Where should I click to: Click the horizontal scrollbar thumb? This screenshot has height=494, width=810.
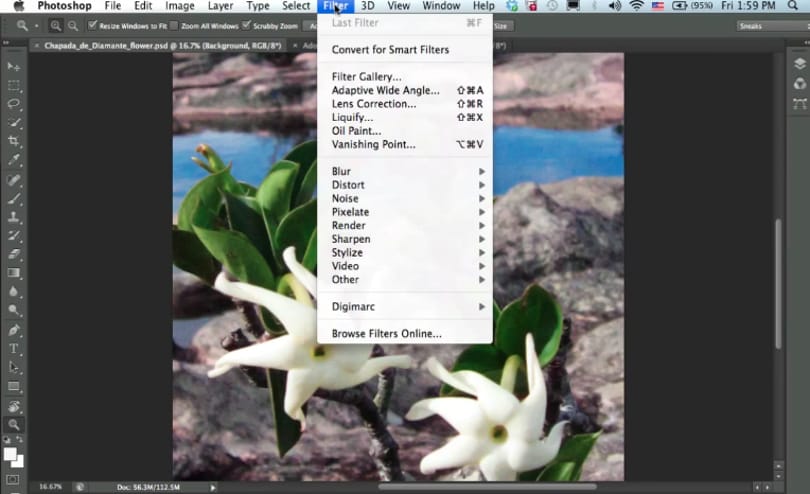pyautogui.click(x=487, y=487)
